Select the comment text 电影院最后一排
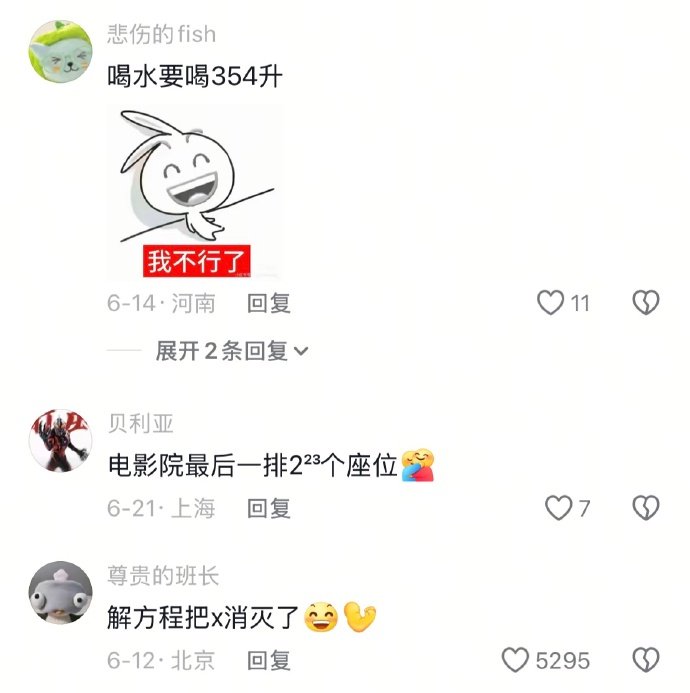 coord(198,466)
